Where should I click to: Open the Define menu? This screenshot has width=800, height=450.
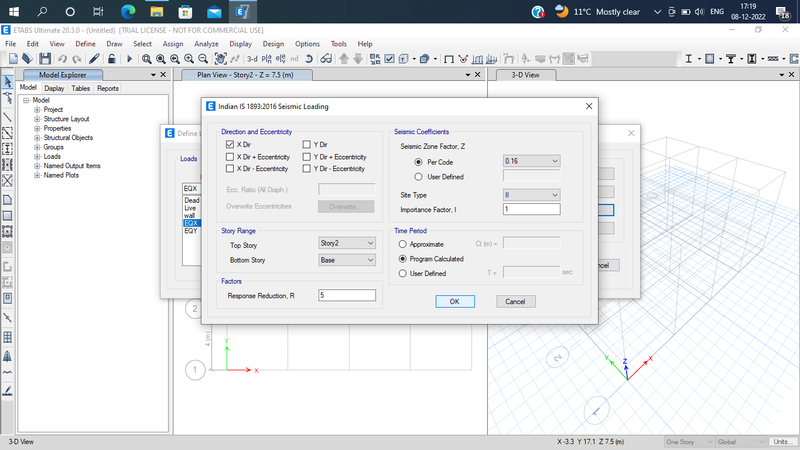(85, 44)
